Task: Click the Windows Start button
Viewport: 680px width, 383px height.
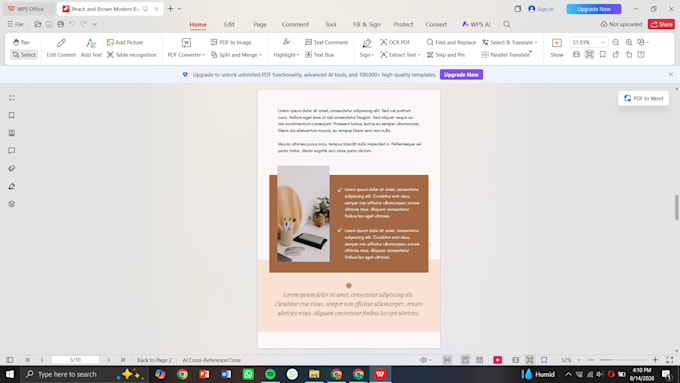Action: [10, 374]
